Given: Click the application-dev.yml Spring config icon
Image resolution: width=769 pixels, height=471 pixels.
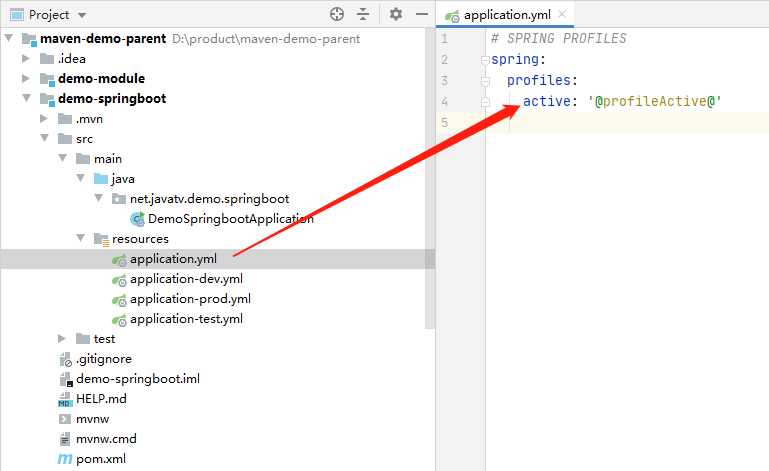Looking at the screenshot, I should 119,279.
